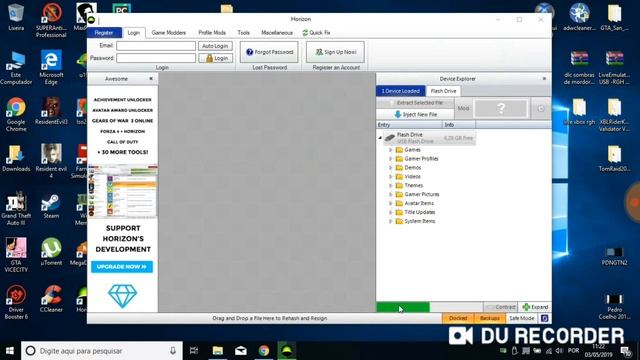Click the Mod question mark box

pyautogui.click(x=501, y=108)
